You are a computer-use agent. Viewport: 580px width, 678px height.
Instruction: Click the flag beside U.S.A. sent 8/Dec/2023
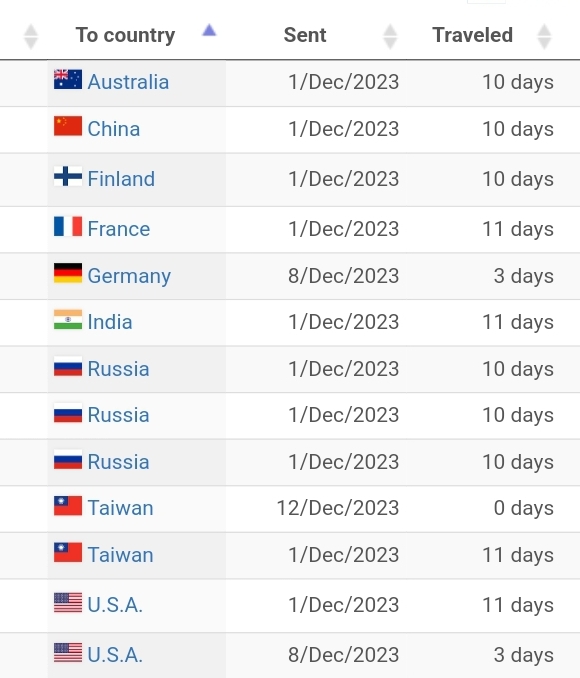click(68, 652)
